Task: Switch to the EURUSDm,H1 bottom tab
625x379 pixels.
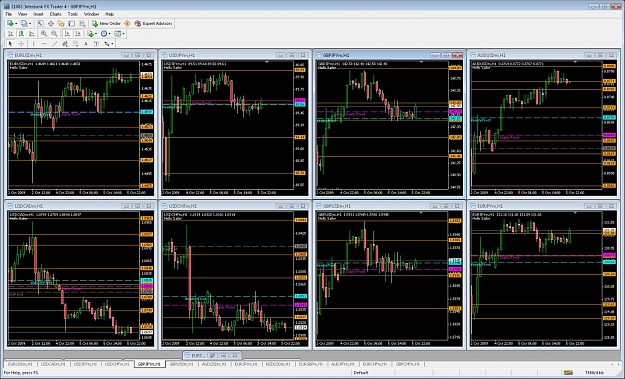Action: [x=21, y=364]
